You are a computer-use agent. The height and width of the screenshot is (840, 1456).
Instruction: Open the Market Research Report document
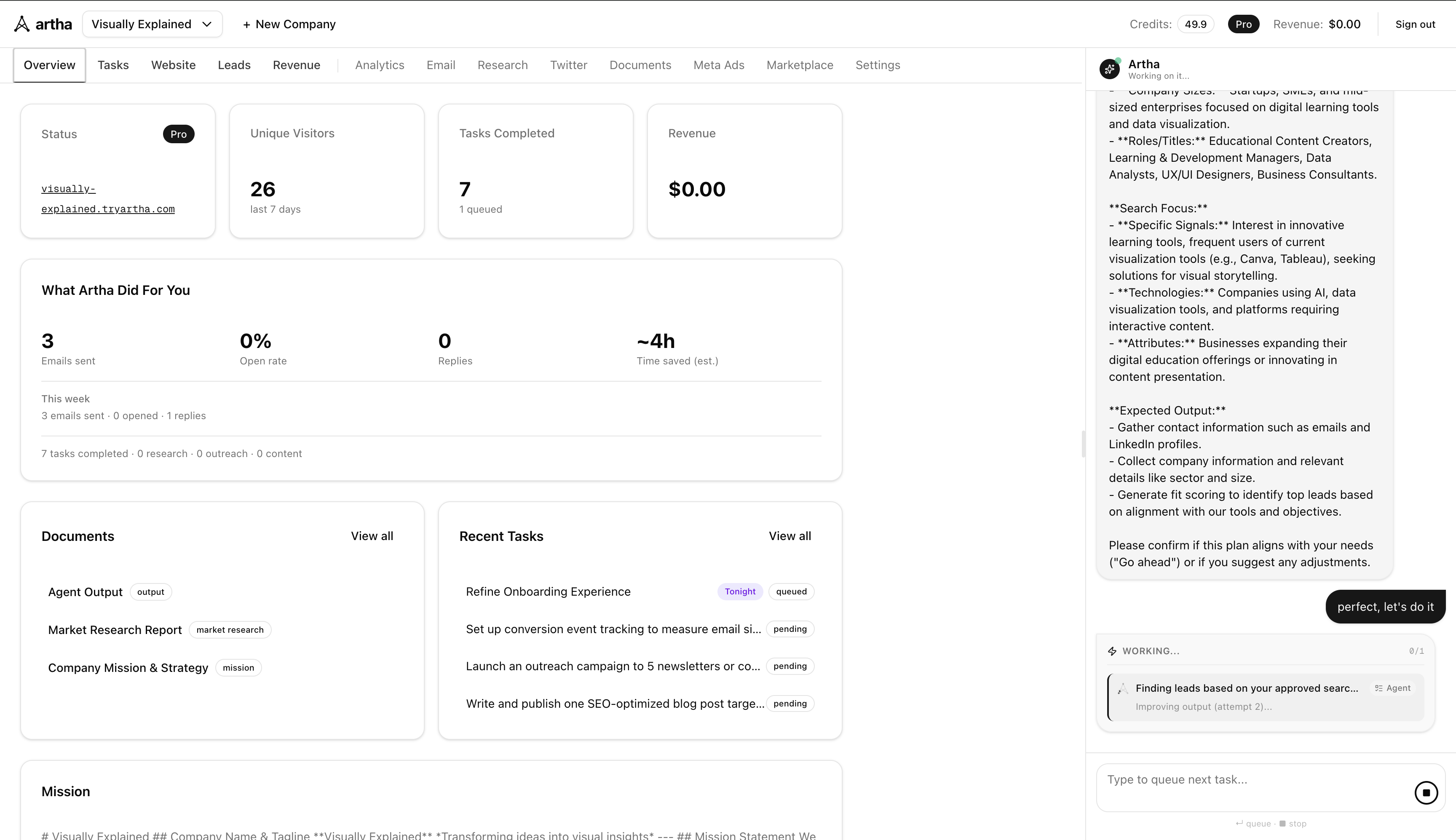pos(115,630)
